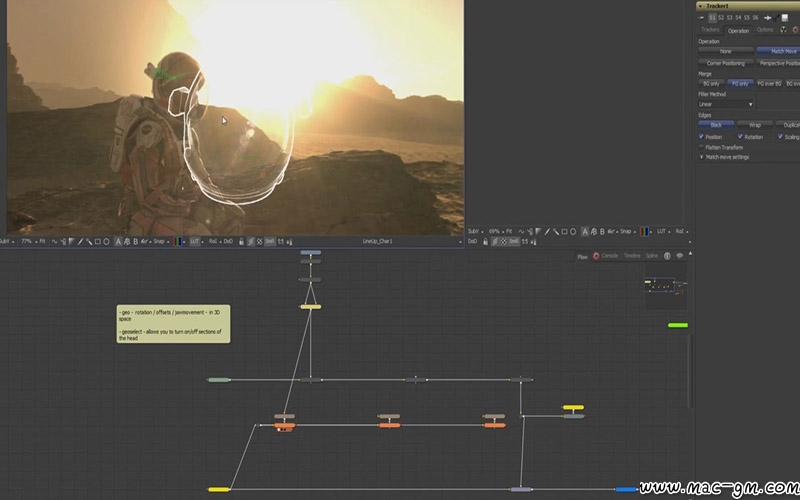Open the Console tab
Image resolution: width=800 pixels, height=500 pixels.
pos(609,256)
